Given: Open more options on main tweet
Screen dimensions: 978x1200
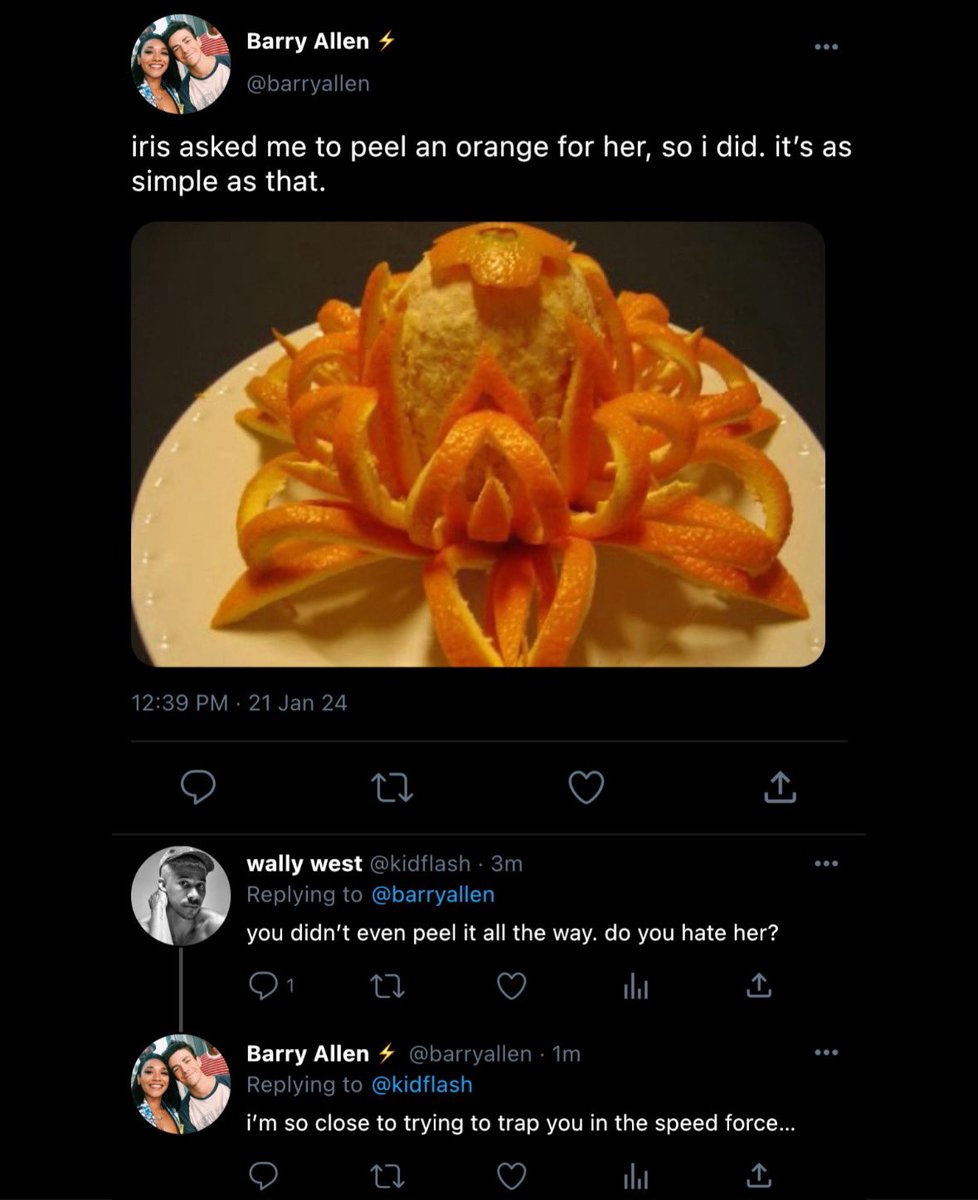Looking at the screenshot, I should point(824,46).
